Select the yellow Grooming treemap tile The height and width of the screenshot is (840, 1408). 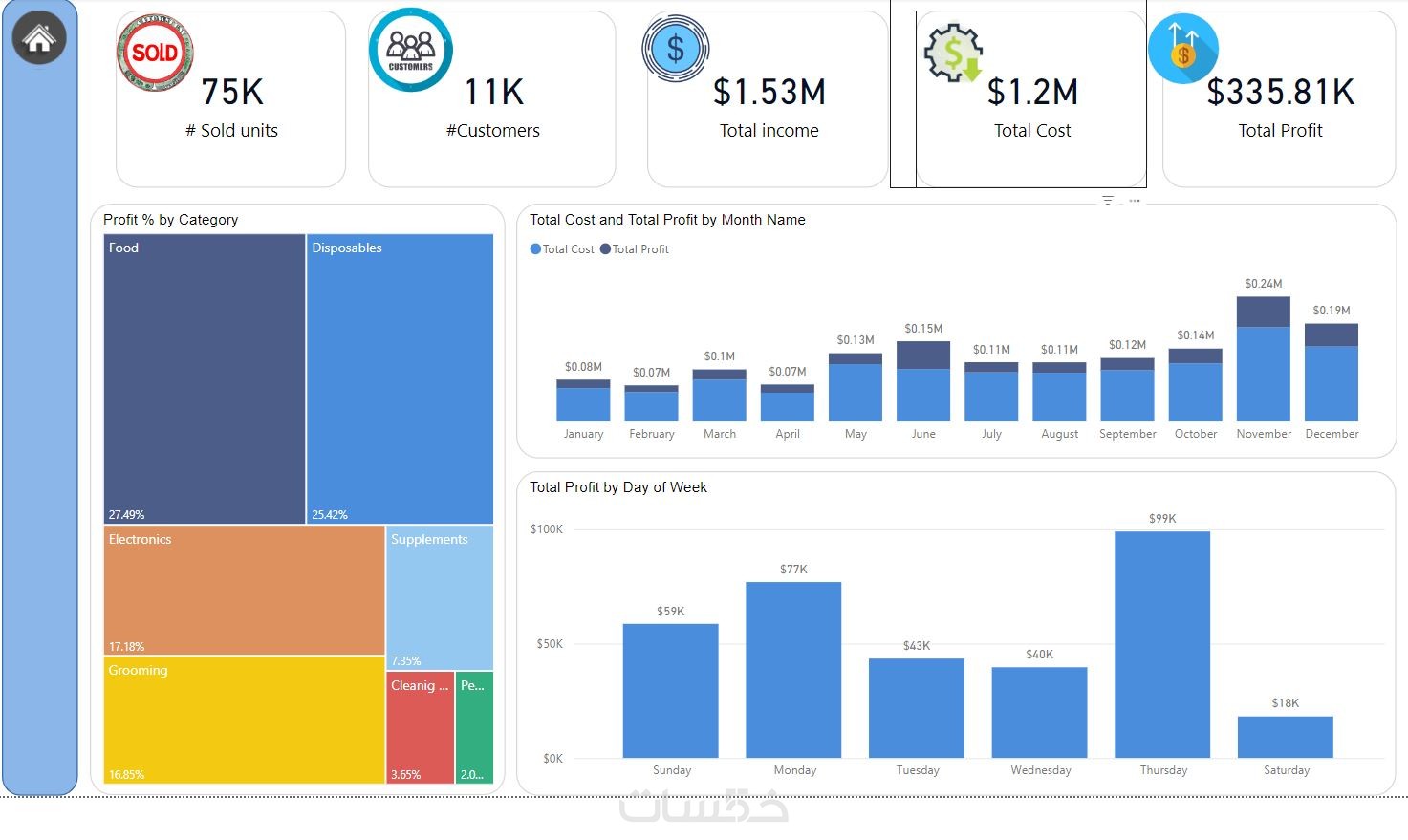click(x=245, y=721)
